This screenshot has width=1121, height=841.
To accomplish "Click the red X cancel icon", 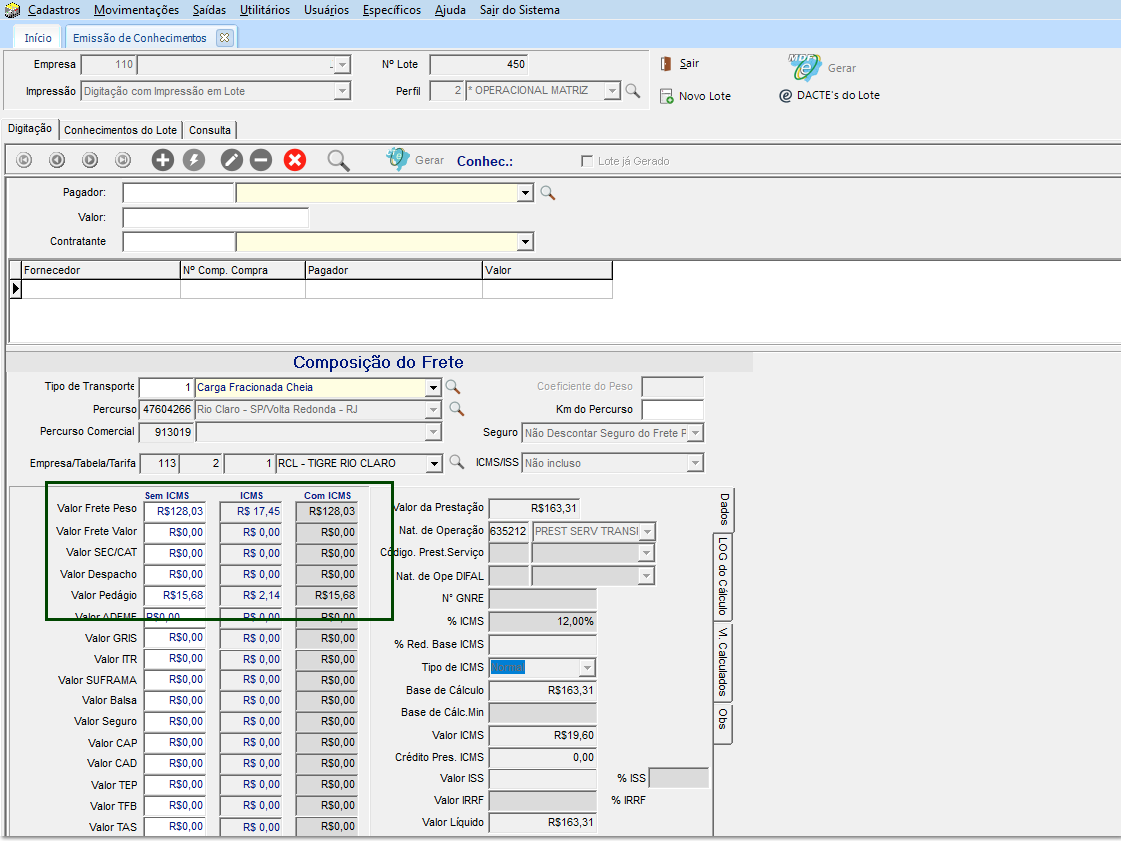I will tap(294, 160).
